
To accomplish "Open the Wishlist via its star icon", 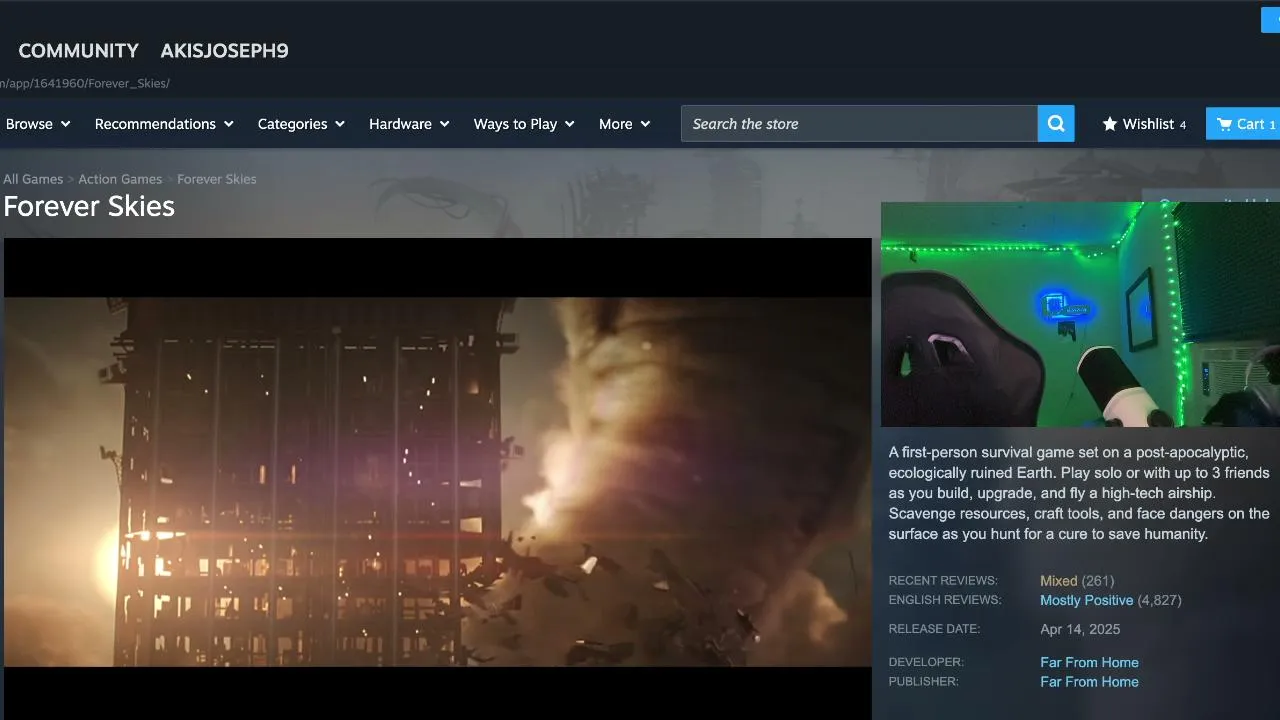I will coord(1110,124).
